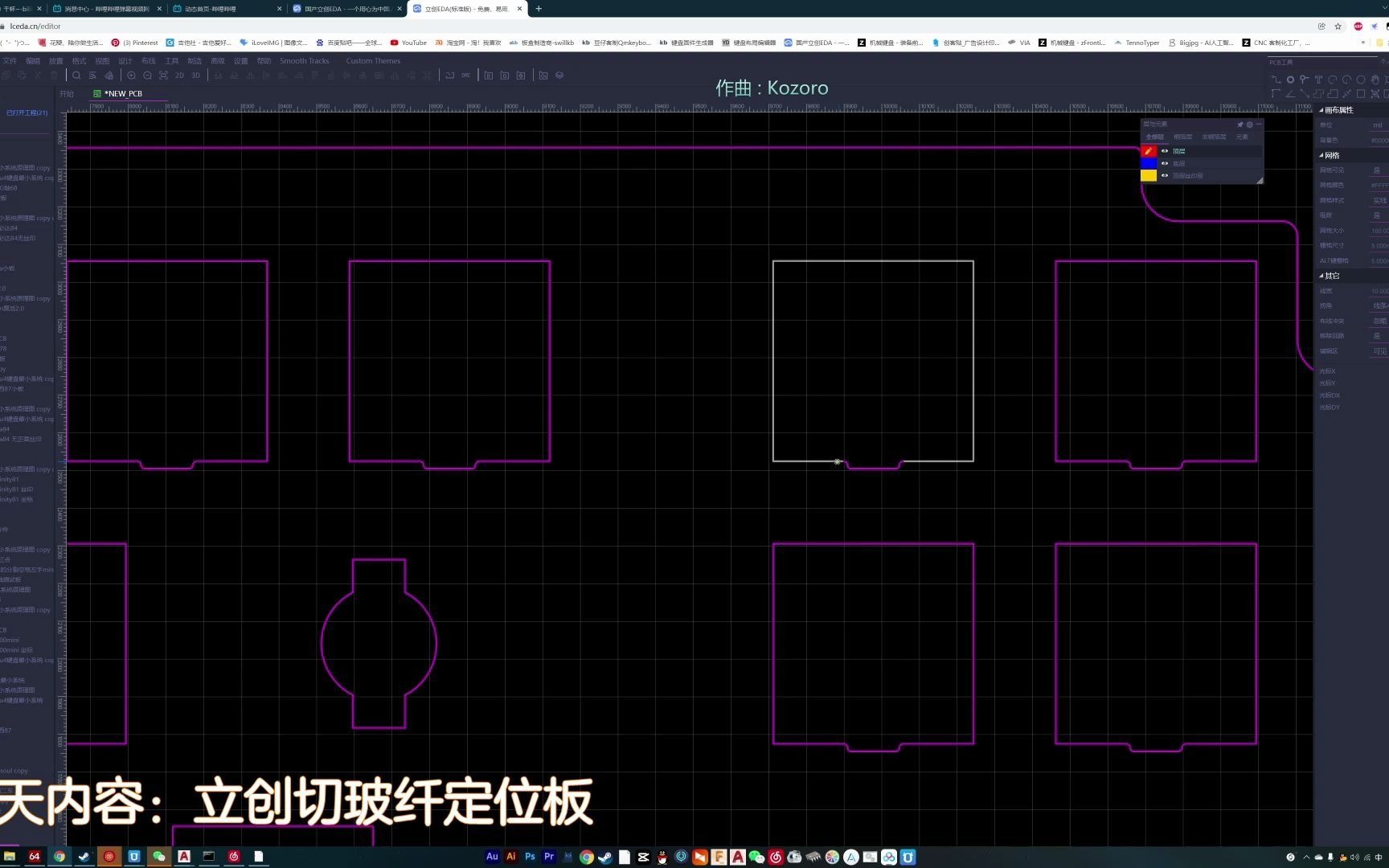This screenshot has height=868, width=1389.
Task: Select the Text tool in PCB tools
Action: coord(1318,80)
